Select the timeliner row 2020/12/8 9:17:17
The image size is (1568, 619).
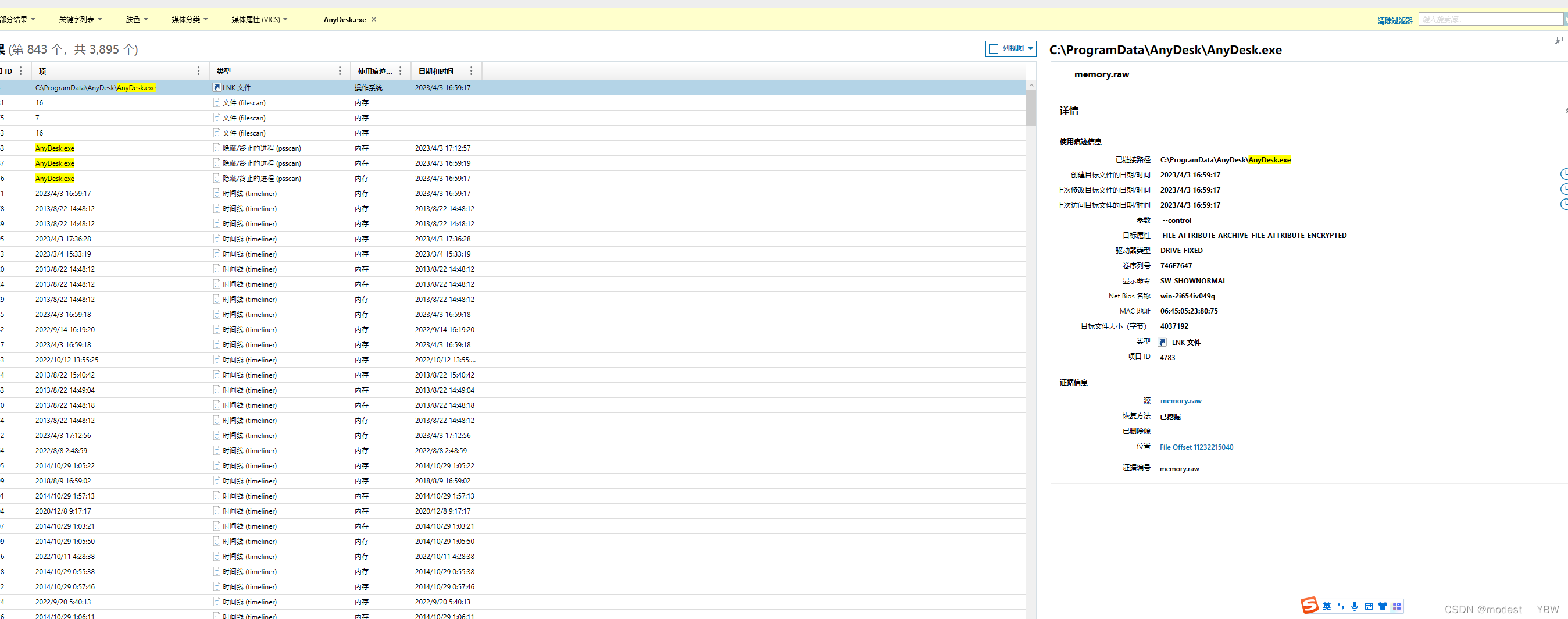513,511
